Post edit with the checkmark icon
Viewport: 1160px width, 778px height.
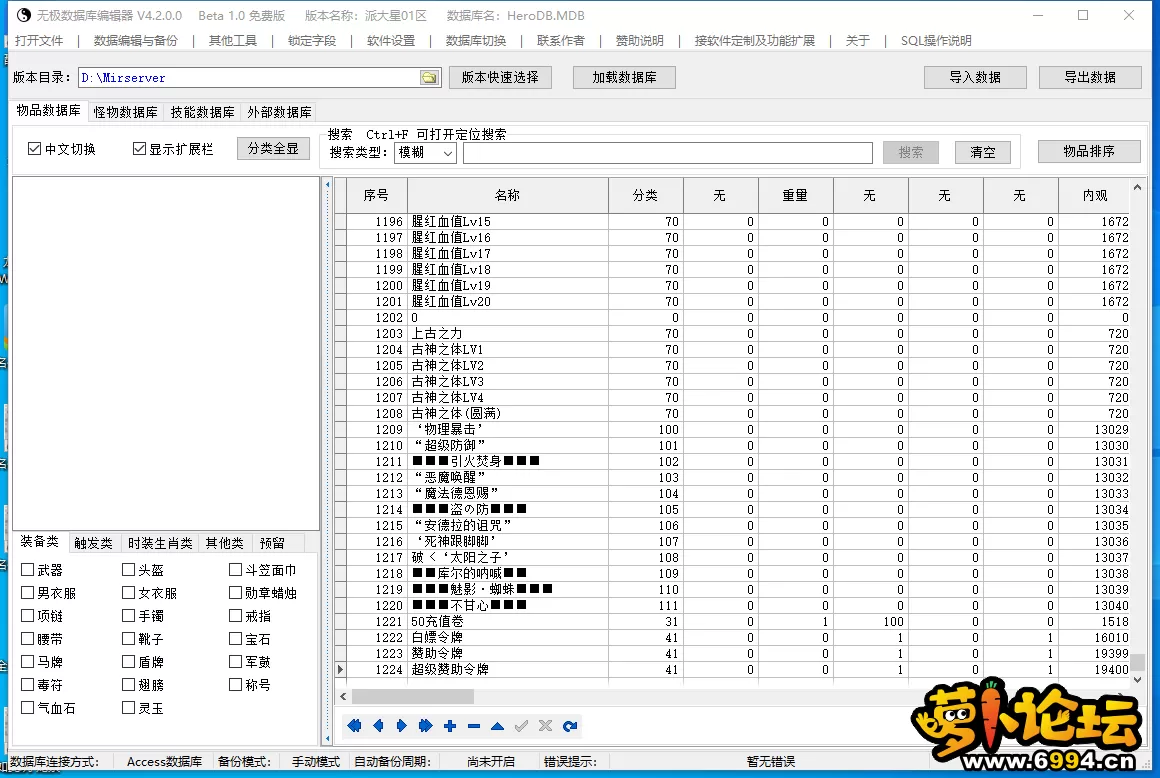[x=522, y=726]
